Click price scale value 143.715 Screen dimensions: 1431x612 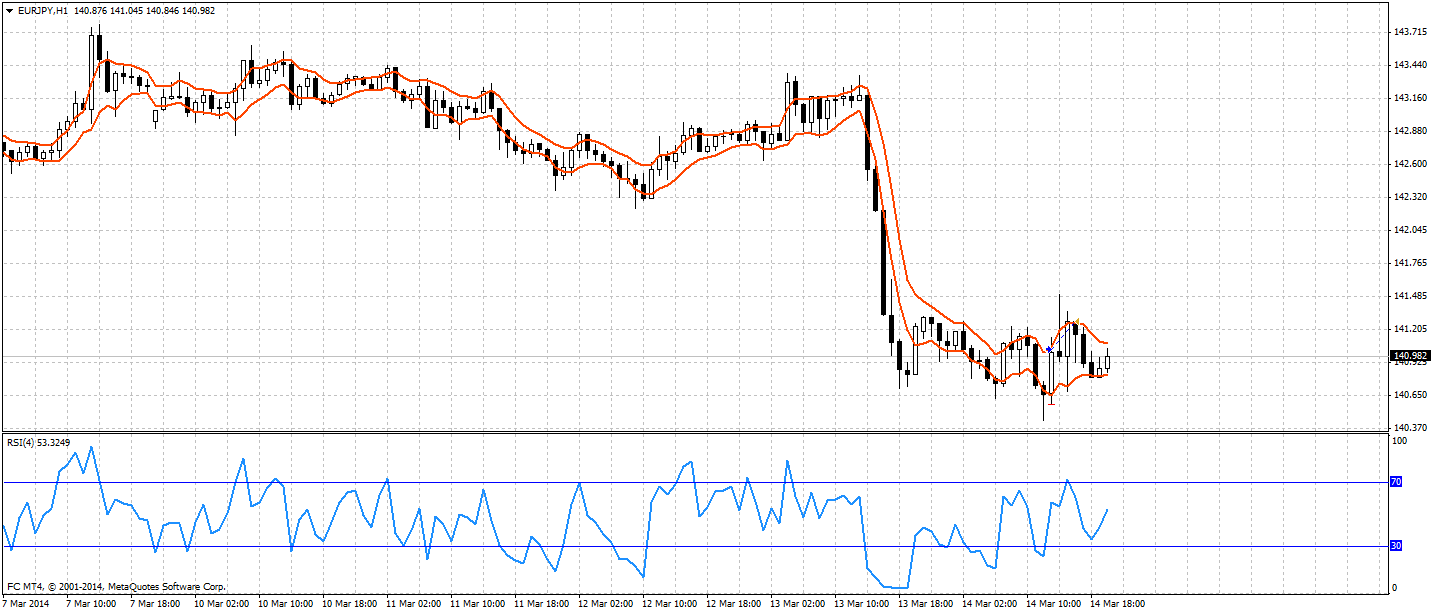1409,32
